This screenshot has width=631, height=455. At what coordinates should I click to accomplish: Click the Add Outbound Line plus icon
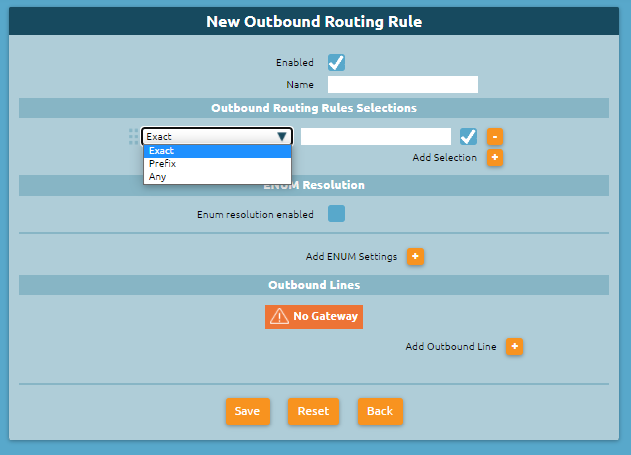514,346
